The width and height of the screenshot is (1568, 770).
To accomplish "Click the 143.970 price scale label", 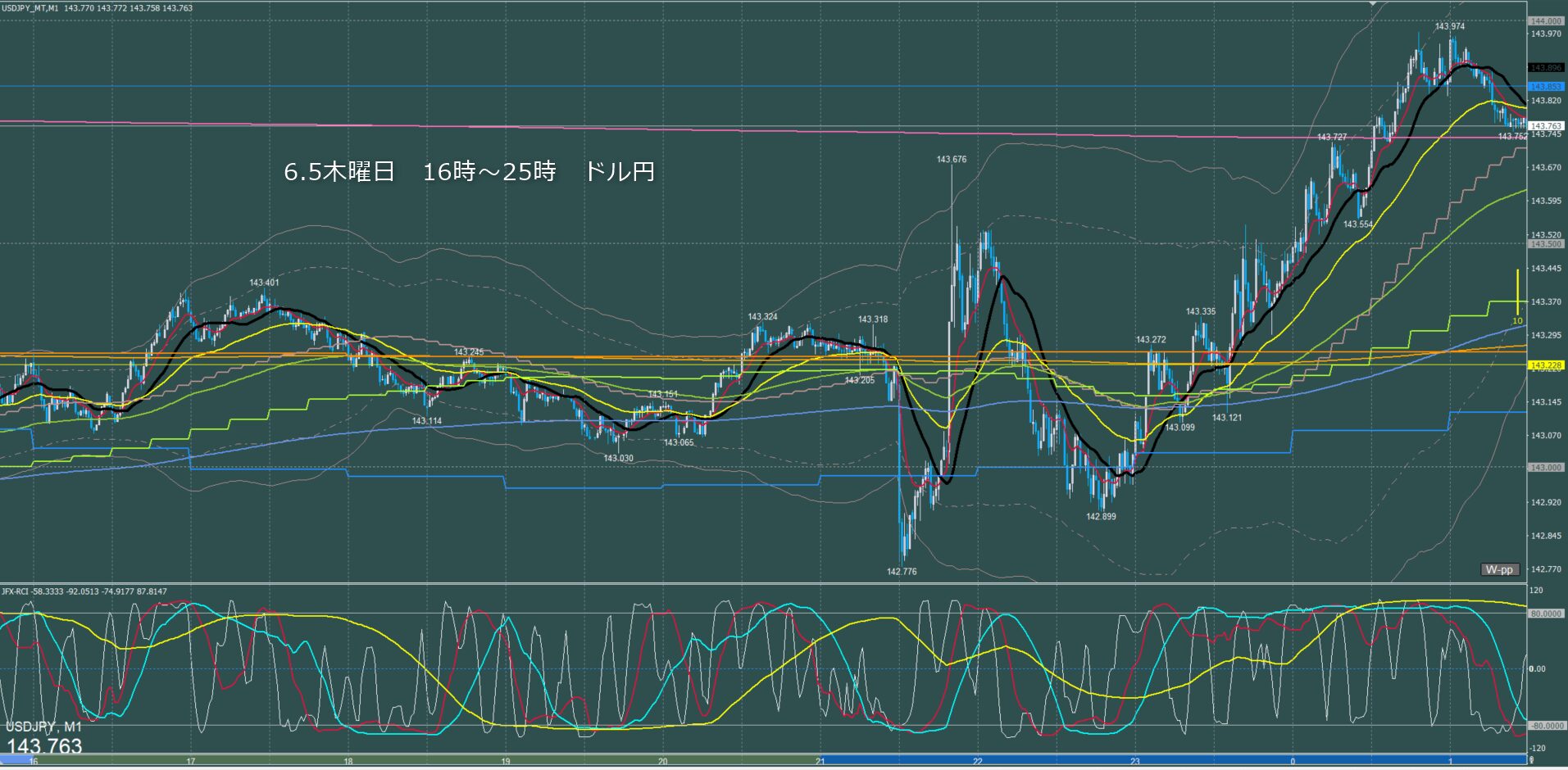I will (1546, 34).
